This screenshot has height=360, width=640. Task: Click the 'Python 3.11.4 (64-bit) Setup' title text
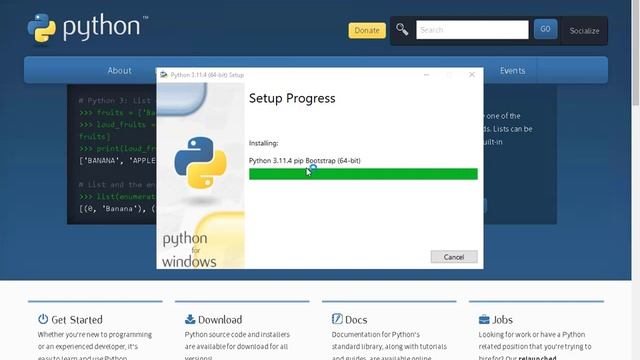207,75
